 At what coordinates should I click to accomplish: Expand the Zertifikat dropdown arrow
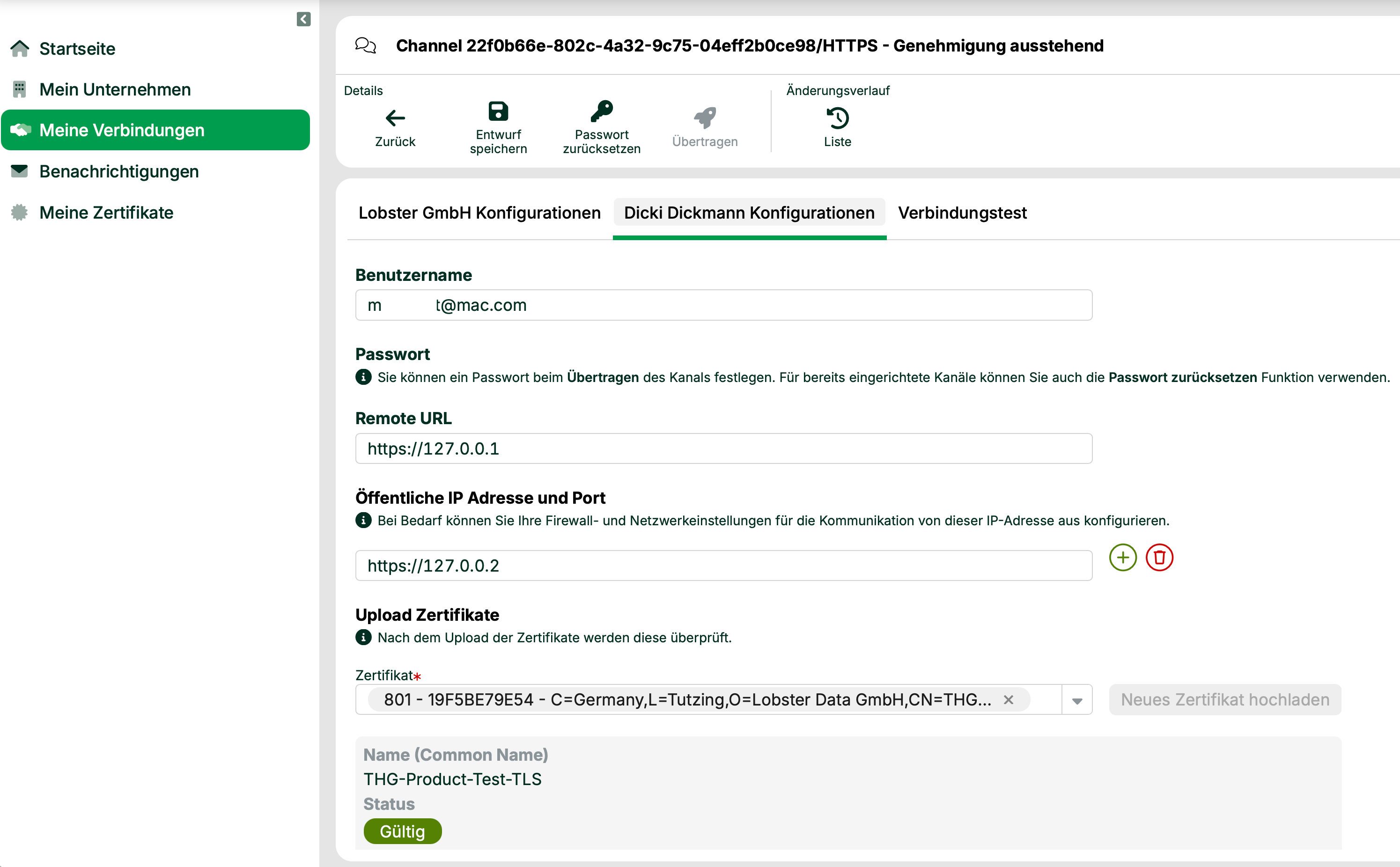point(1077,700)
